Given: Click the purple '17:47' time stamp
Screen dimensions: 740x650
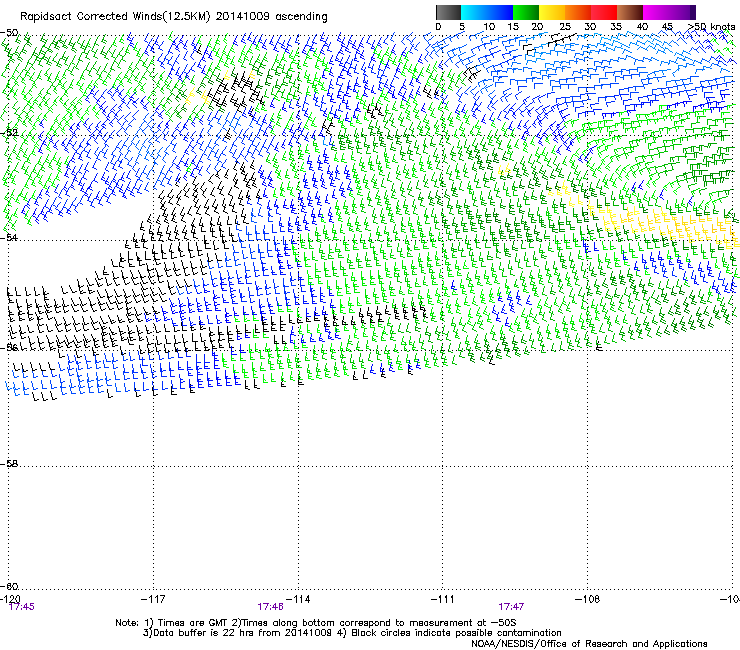Looking at the screenshot, I should [511, 607].
